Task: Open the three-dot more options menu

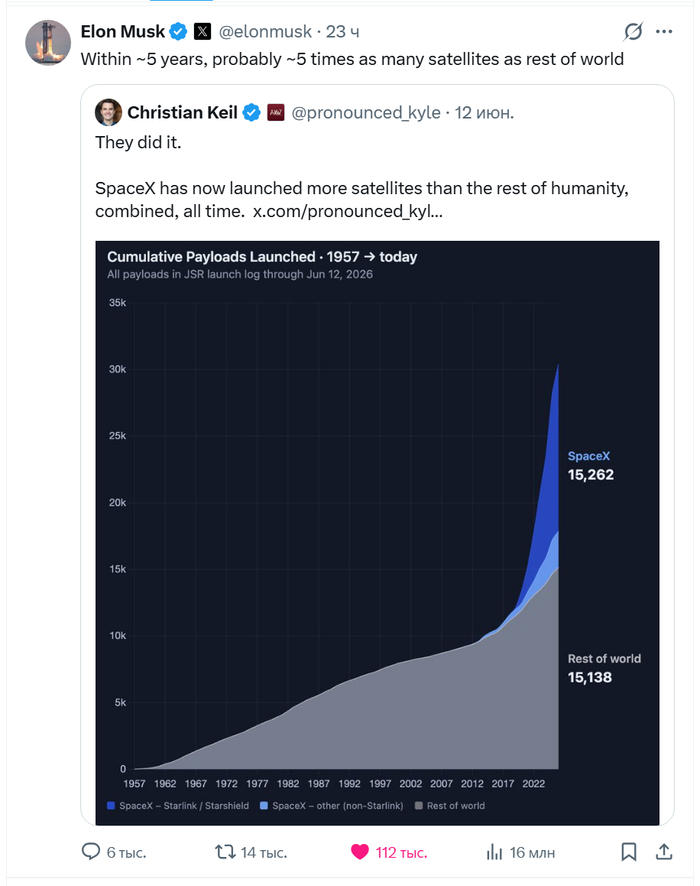Action: point(664,32)
